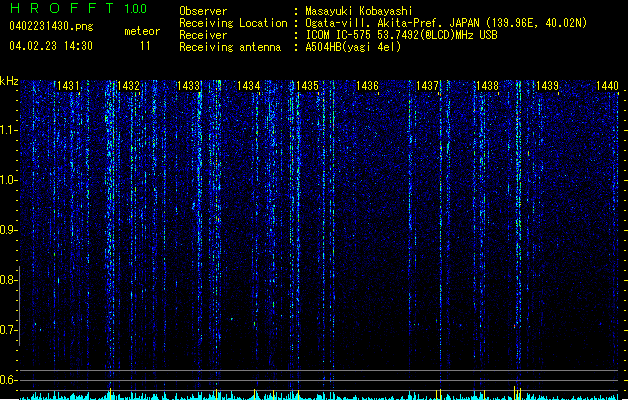This screenshot has height=400, width=629.
Task: Click the 0.7 kHz frequency axis label
Action: click(x=9, y=330)
